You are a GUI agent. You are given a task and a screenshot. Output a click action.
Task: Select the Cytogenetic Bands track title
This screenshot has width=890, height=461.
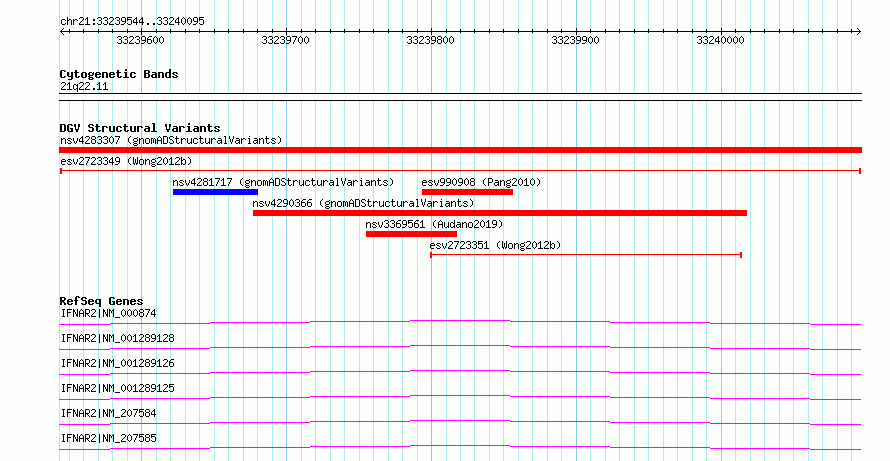(119, 74)
